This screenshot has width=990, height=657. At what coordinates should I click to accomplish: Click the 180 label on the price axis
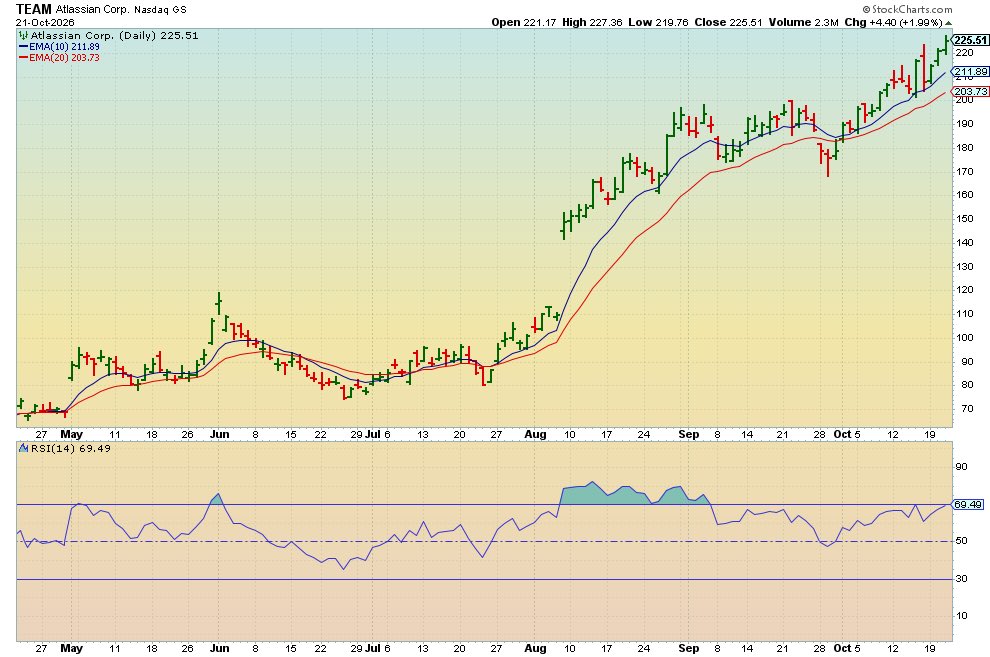click(964, 147)
